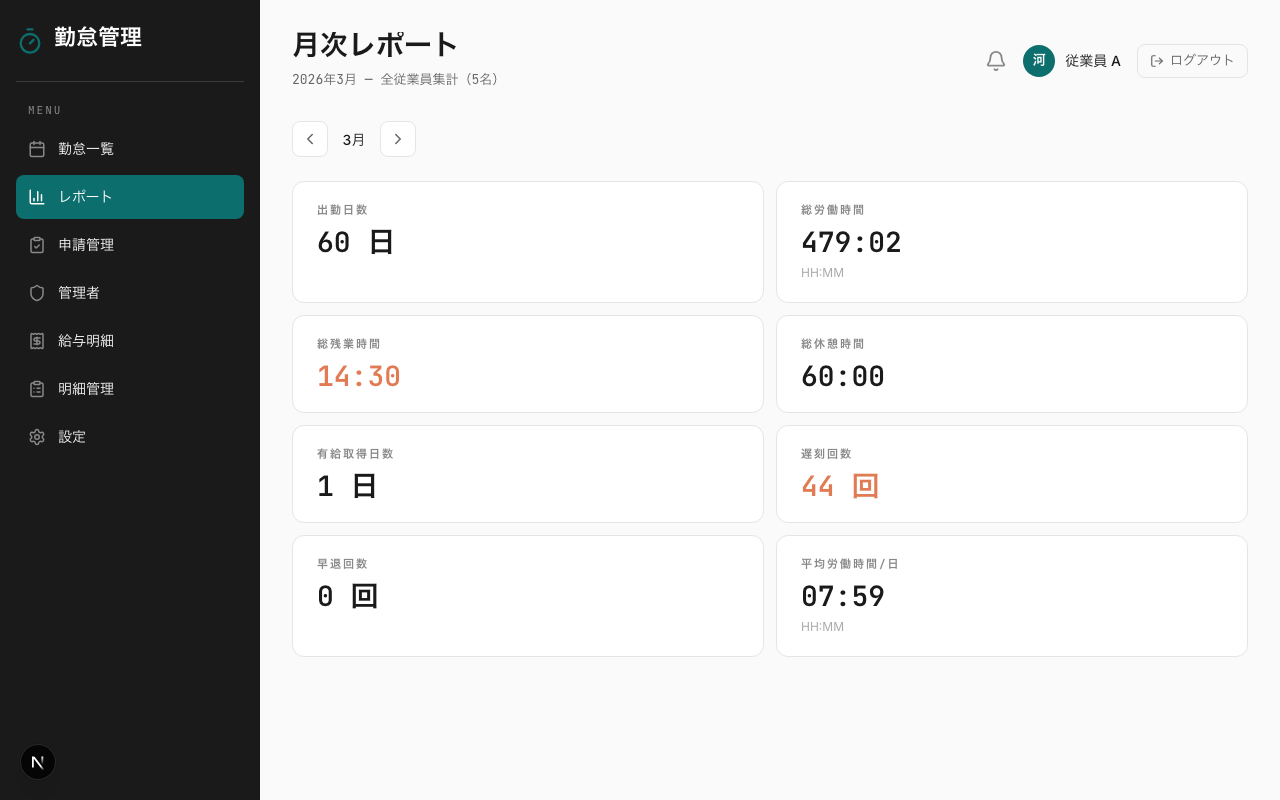Go to previous month with left chevron
Screen dimensions: 1280x800
click(310, 139)
